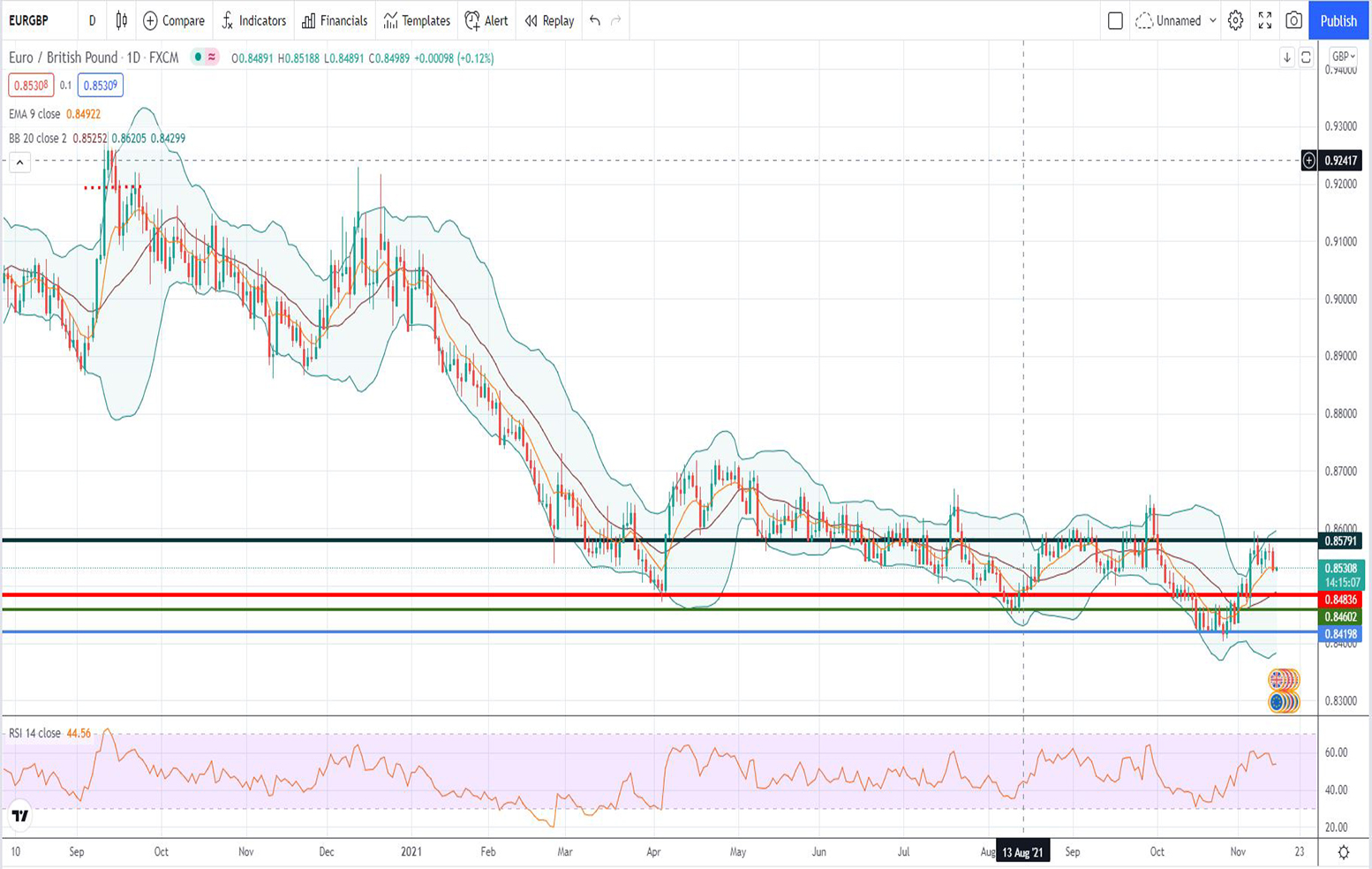Click the TradingView logo on the chart
The height and width of the screenshot is (869, 1372).
pyautogui.click(x=19, y=816)
